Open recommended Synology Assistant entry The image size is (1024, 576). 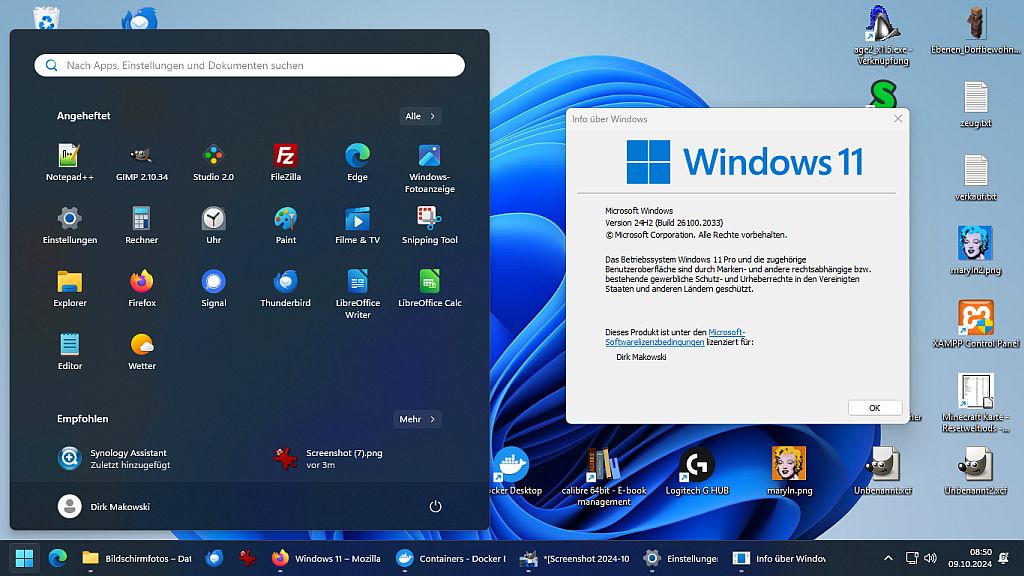click(x=114, y=458)
